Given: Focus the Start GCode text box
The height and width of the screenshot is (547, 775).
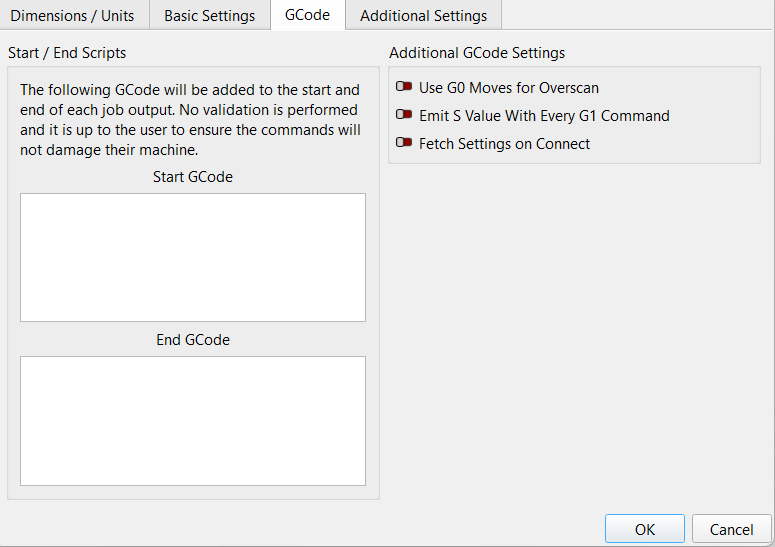Looking at the screenshot, I should [193, 257].
